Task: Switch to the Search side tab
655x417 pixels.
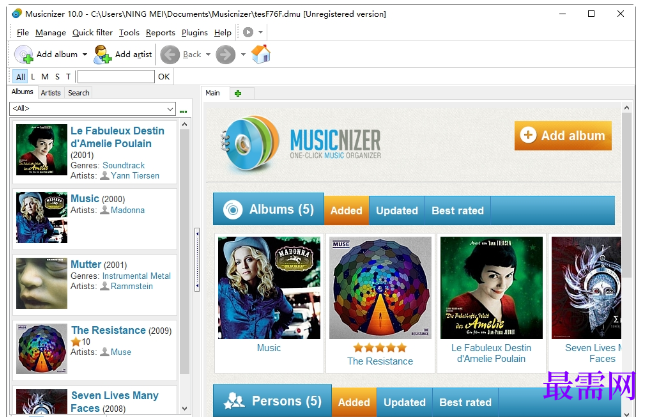Action: tap(79, 93)
